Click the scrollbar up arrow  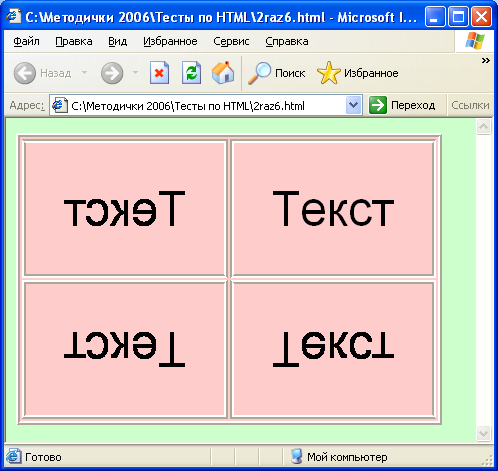point(483,127)
